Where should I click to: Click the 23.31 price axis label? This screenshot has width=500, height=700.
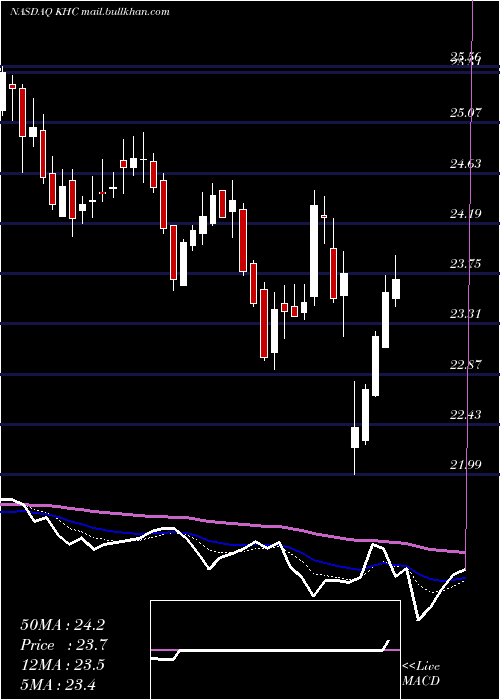click(466, 314)
